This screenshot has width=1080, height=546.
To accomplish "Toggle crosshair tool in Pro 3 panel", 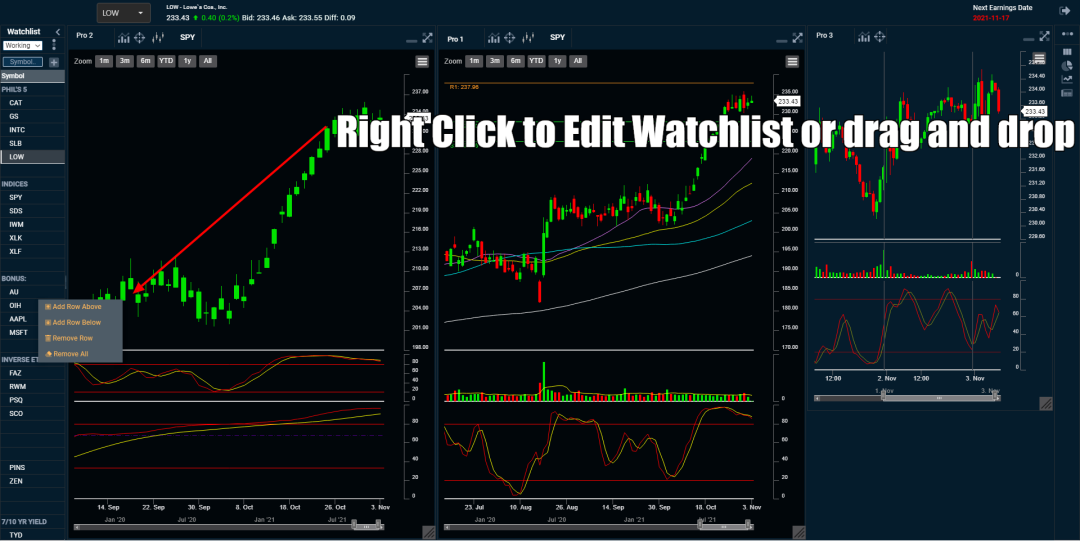I will 880,36.
